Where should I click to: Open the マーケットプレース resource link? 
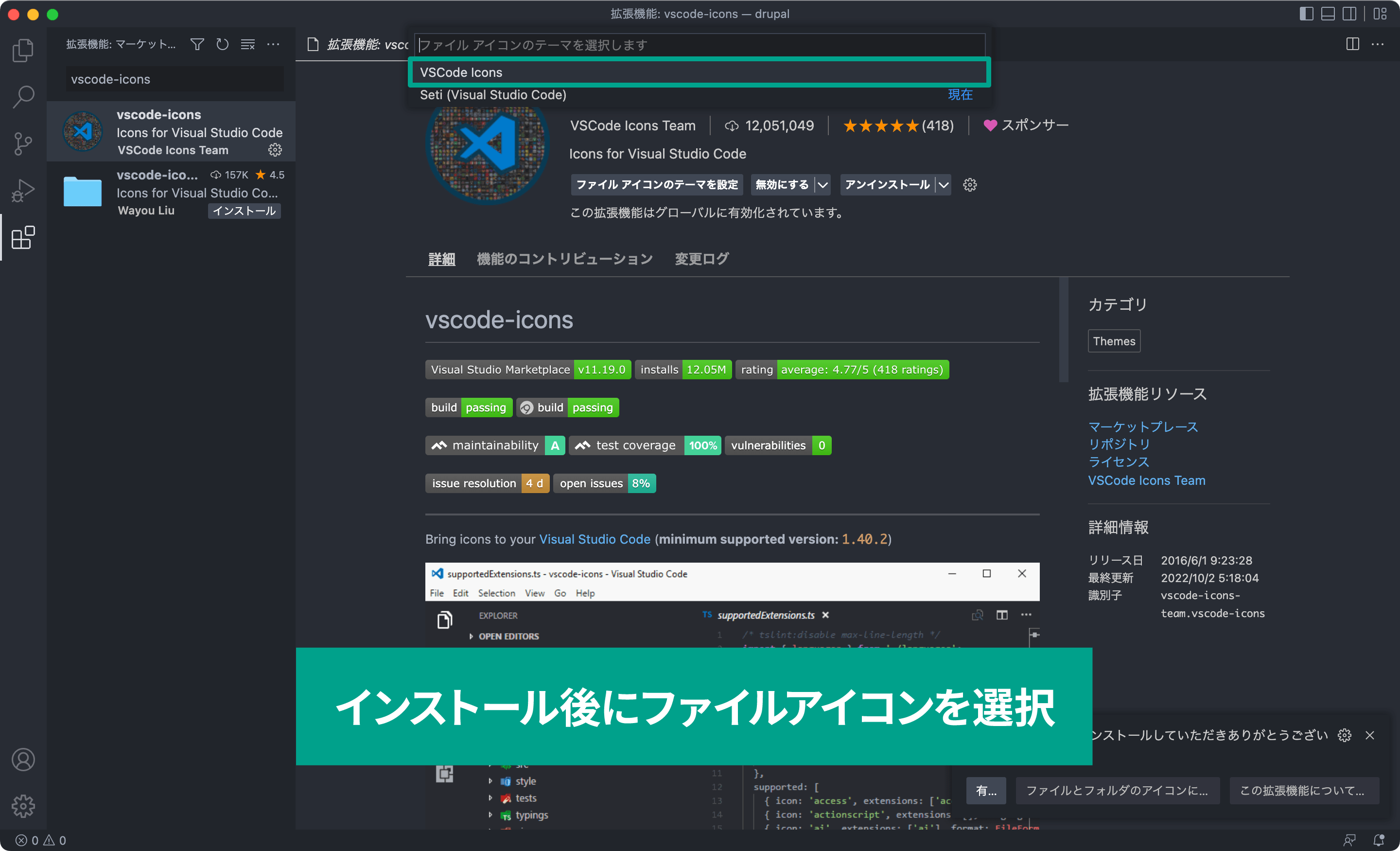coord(1143,426)
